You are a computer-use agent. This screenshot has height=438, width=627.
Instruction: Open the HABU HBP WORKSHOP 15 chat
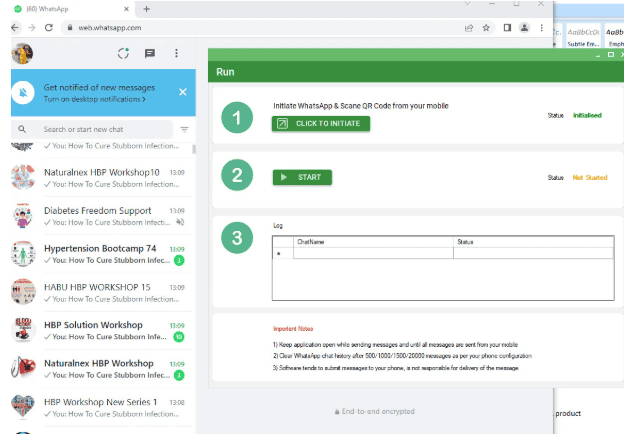tap(102, 292)
